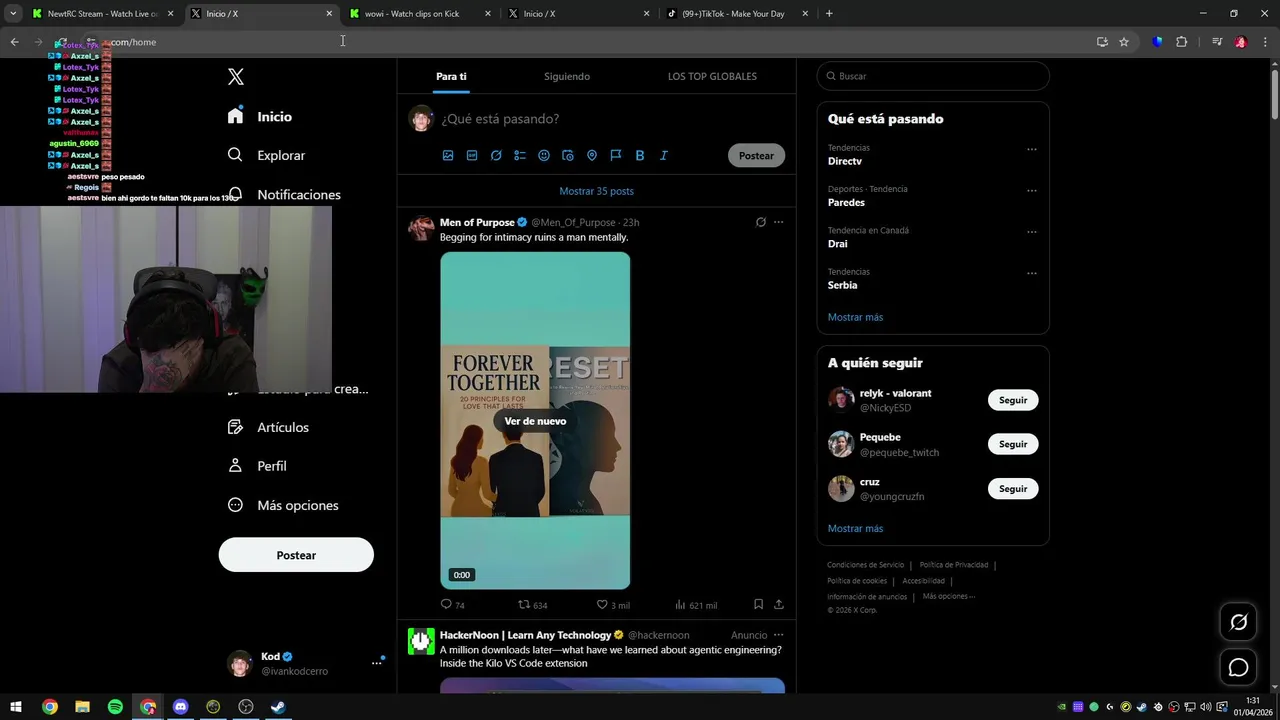Open the floating Grok button
The width and height of the screenshot is (1280, 720).
1238,622
